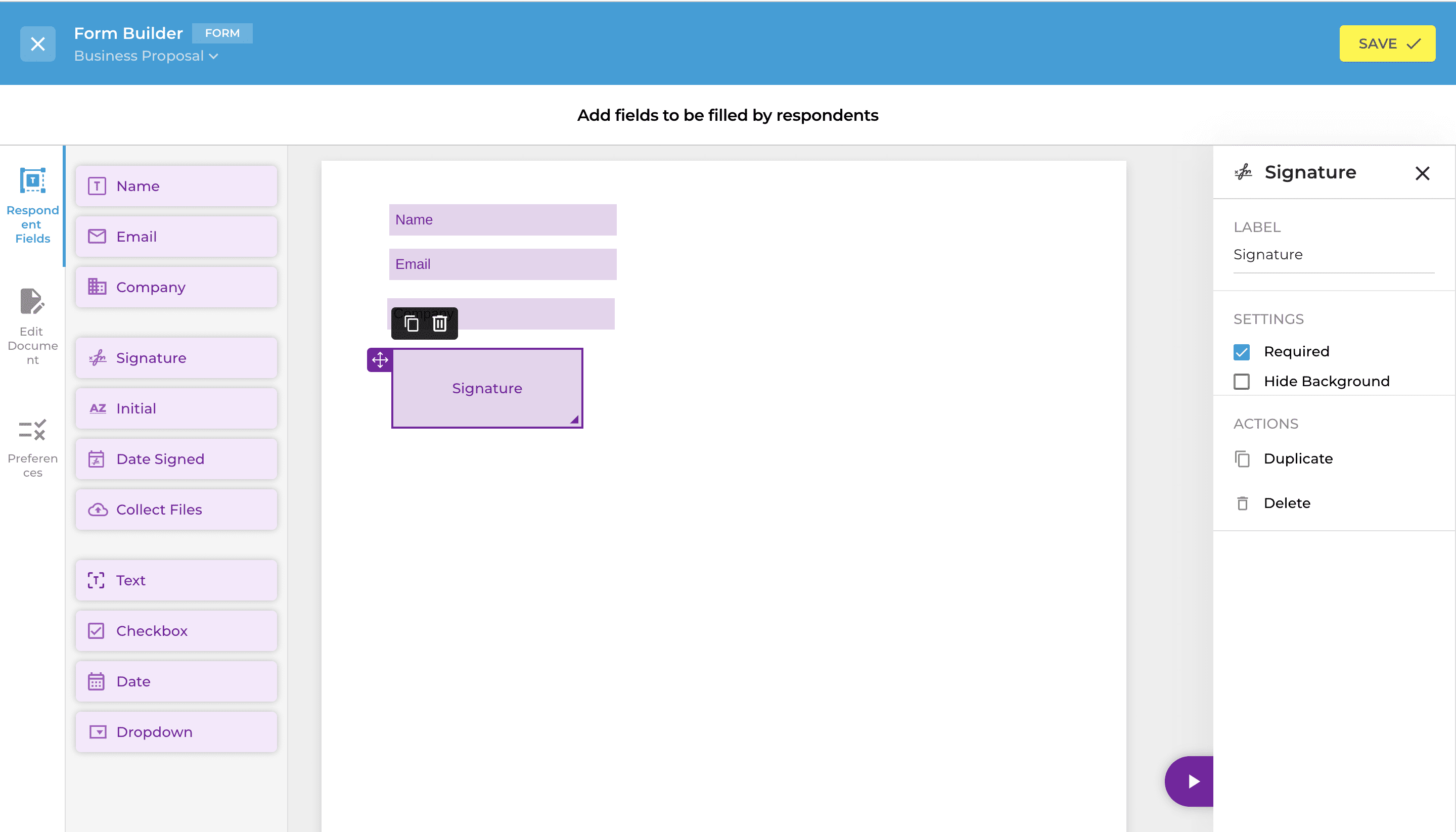
Task: Click the Signature icon in the panel header
Action: tap(1244, 172)
